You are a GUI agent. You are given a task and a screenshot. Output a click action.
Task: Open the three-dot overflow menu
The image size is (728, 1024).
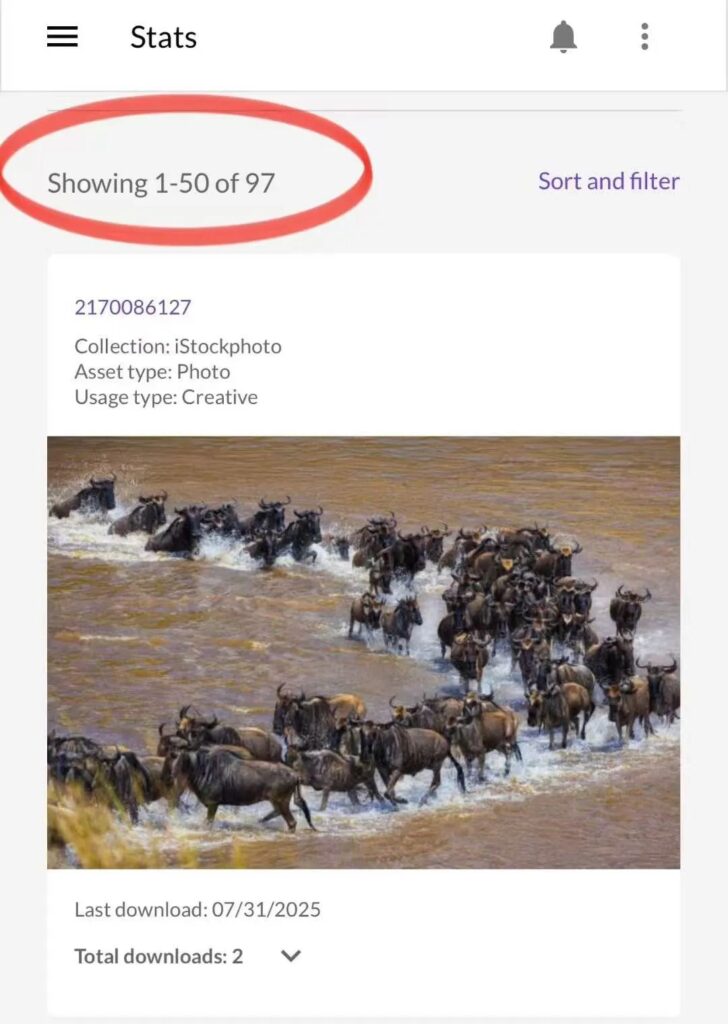644,37
